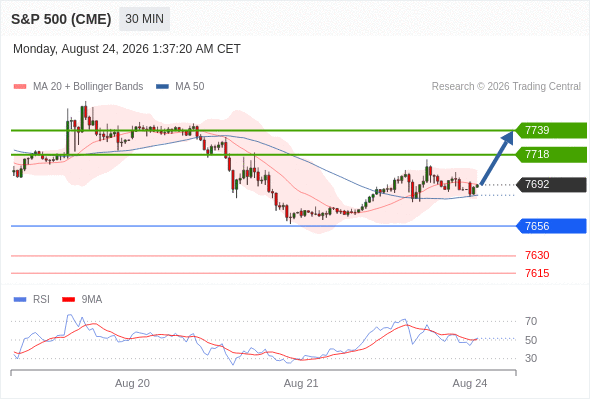
Task: Click the 7692 black current price label
Action: (x=552, y=184)
